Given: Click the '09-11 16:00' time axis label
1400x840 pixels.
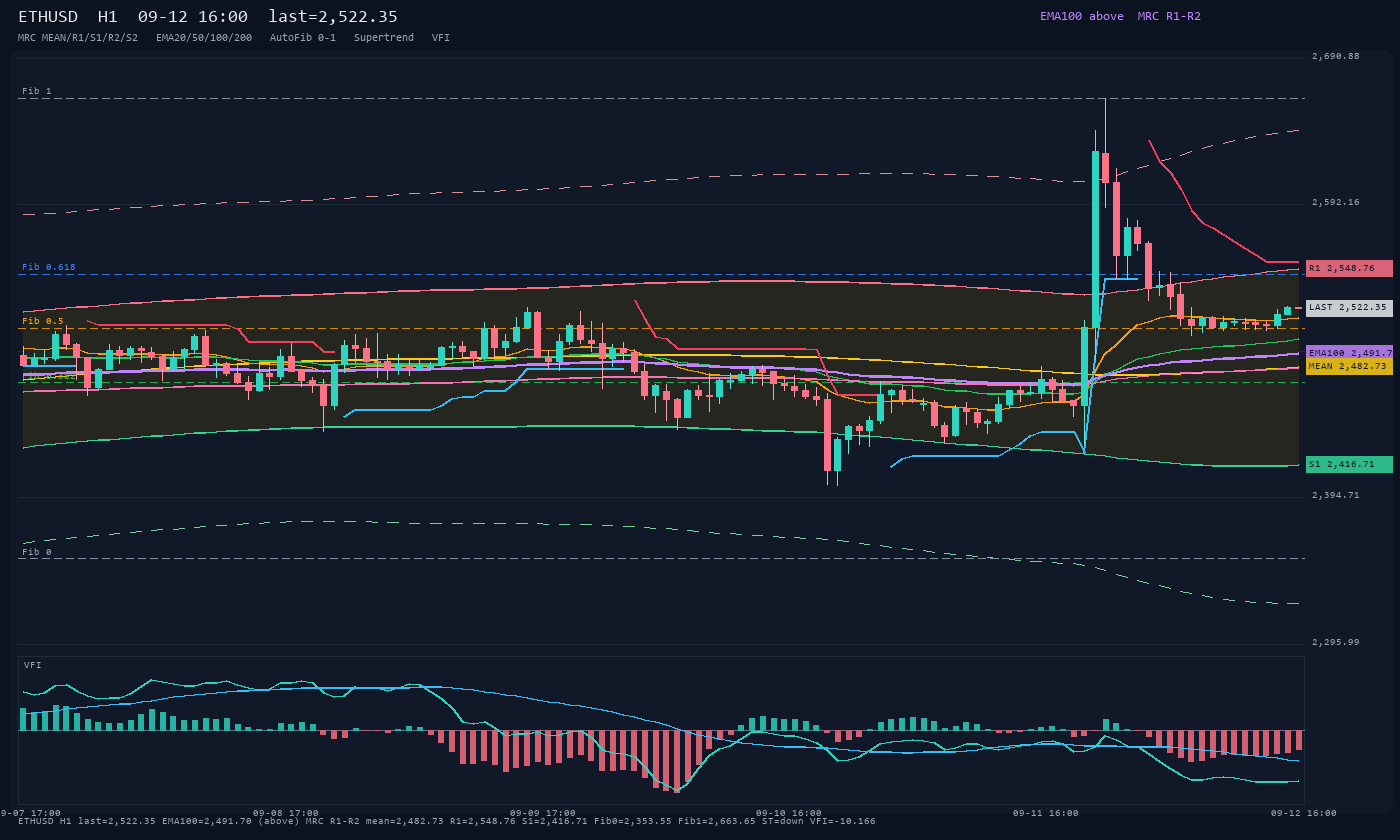Looking at the screenshot, I should (x=1046, y=813).
